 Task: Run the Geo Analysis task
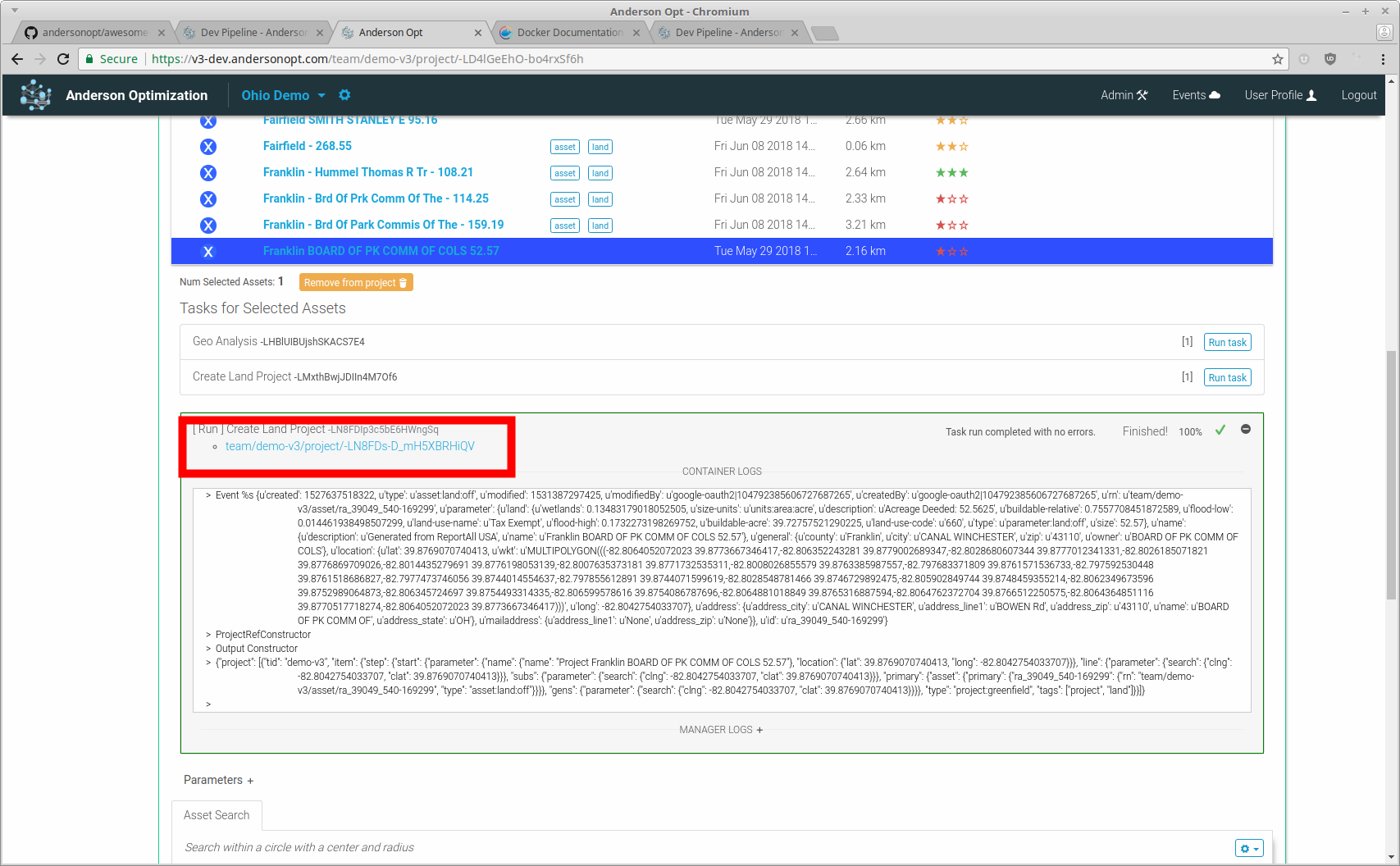click(1227, 343)
